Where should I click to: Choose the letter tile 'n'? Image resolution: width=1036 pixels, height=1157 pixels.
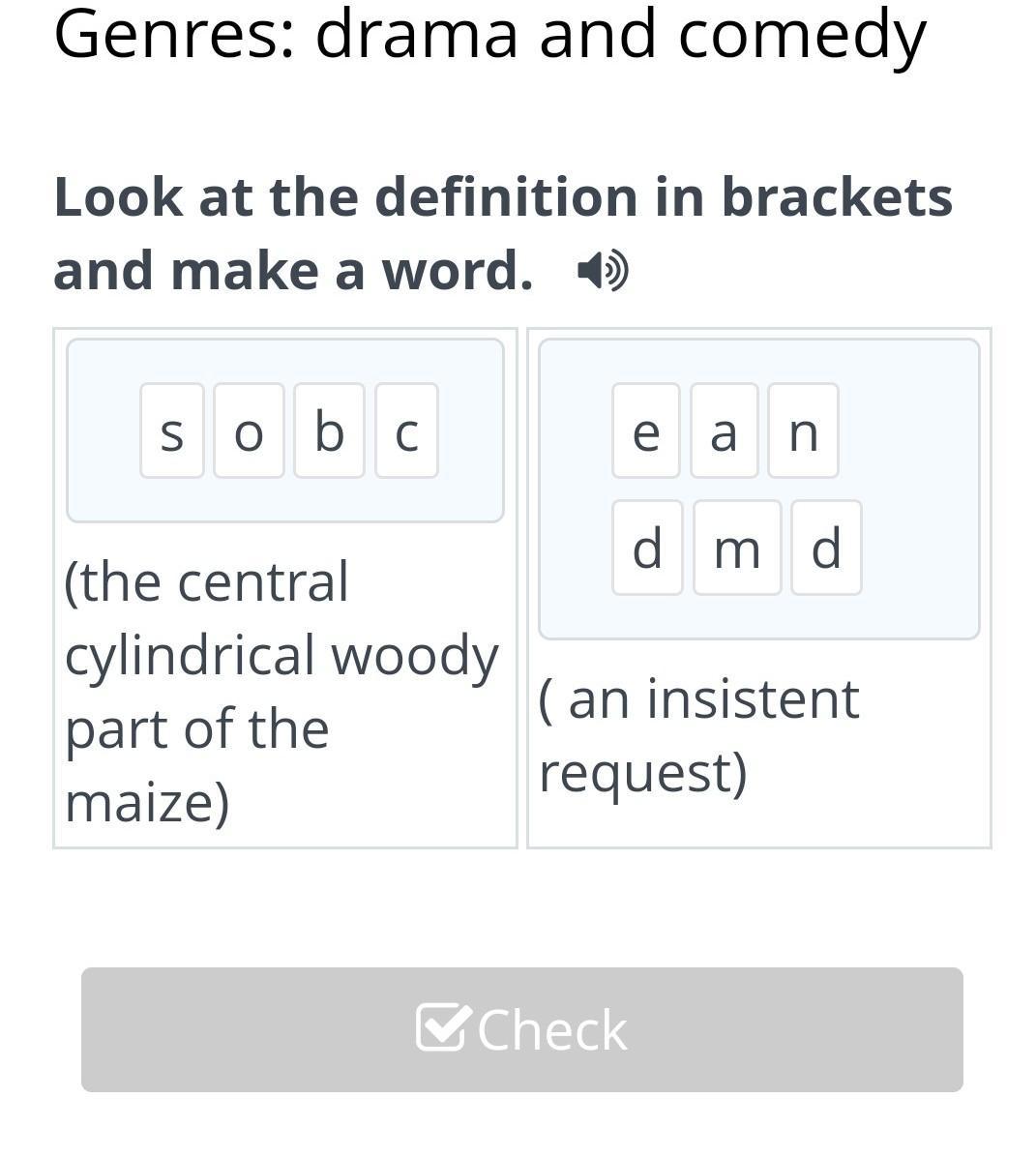[803, 431]
